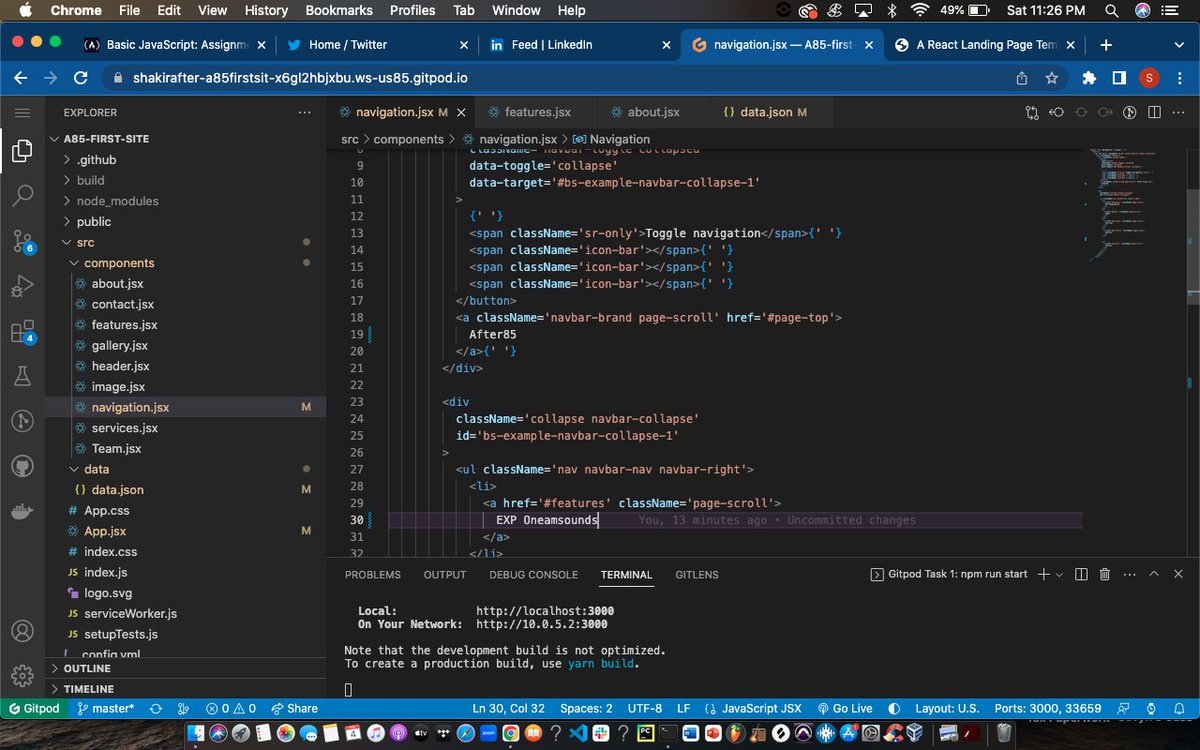Open App.jsx in the explorer
Viewport: 1200px width, 750px height.
pyautogui.click(x=105, y=531)
